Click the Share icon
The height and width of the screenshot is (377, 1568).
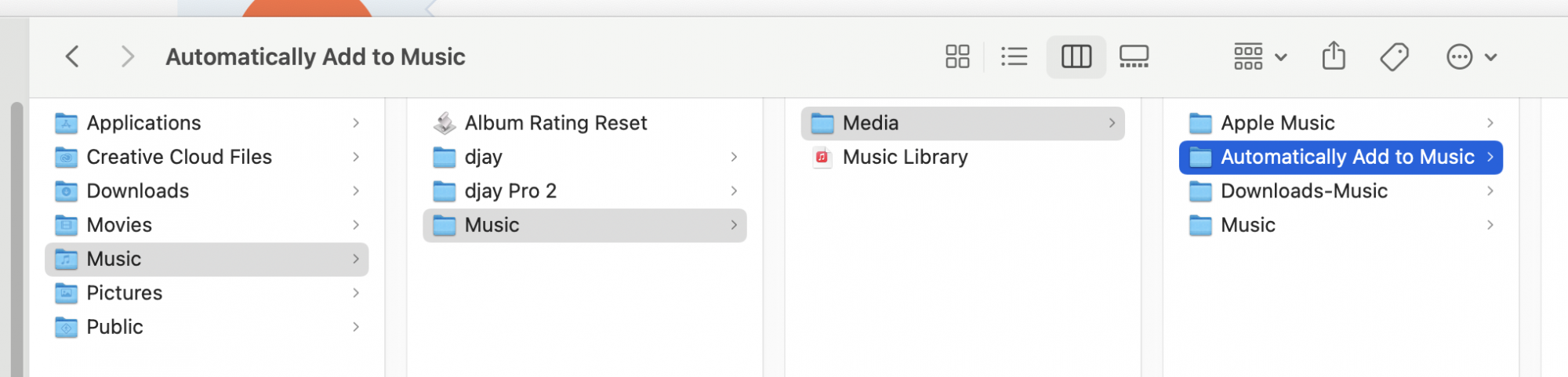(1334, 56)
